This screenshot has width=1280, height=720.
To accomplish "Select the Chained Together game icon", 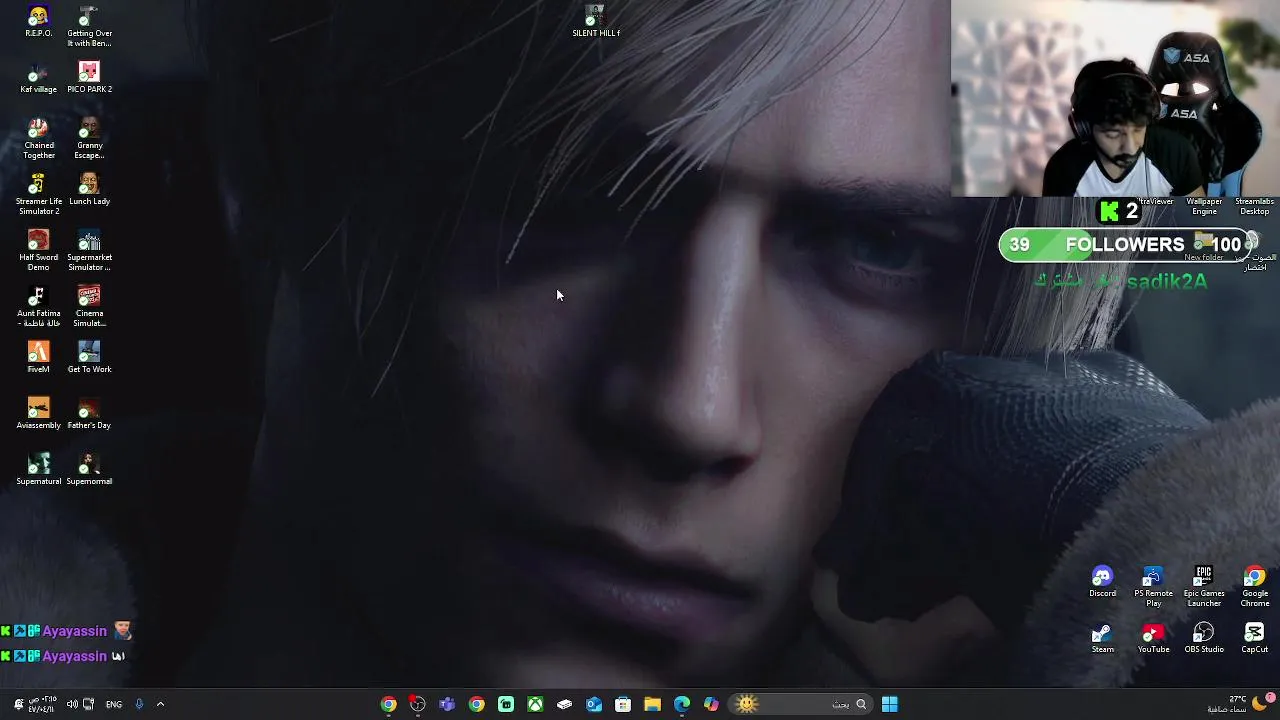I will (x=38, y=138).
